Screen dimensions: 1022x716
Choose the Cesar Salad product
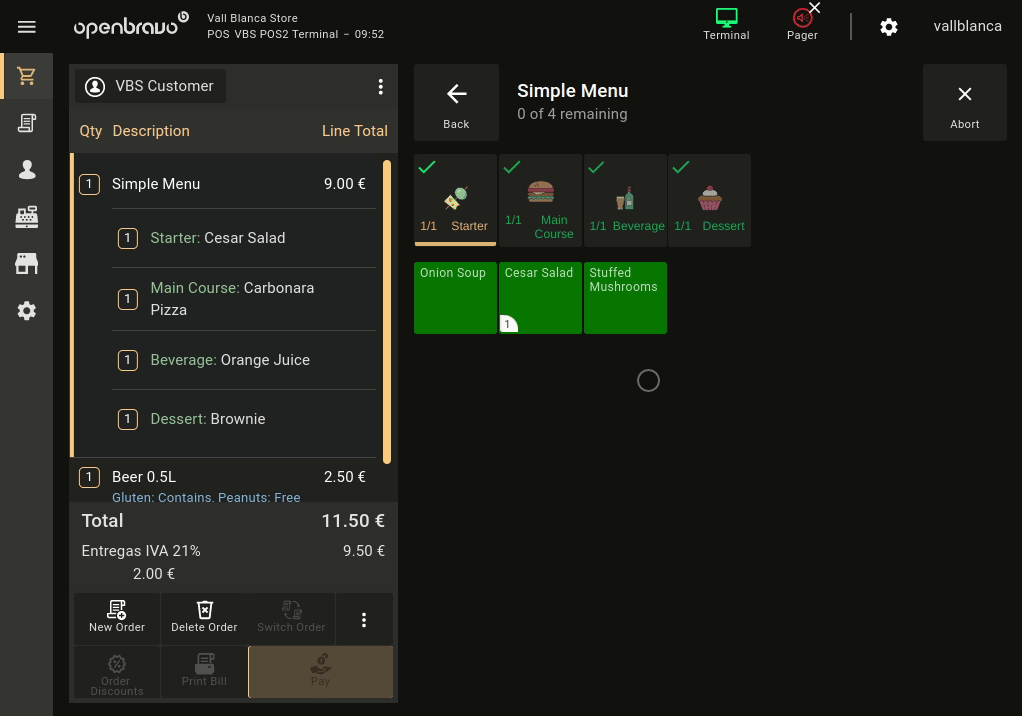540,298
